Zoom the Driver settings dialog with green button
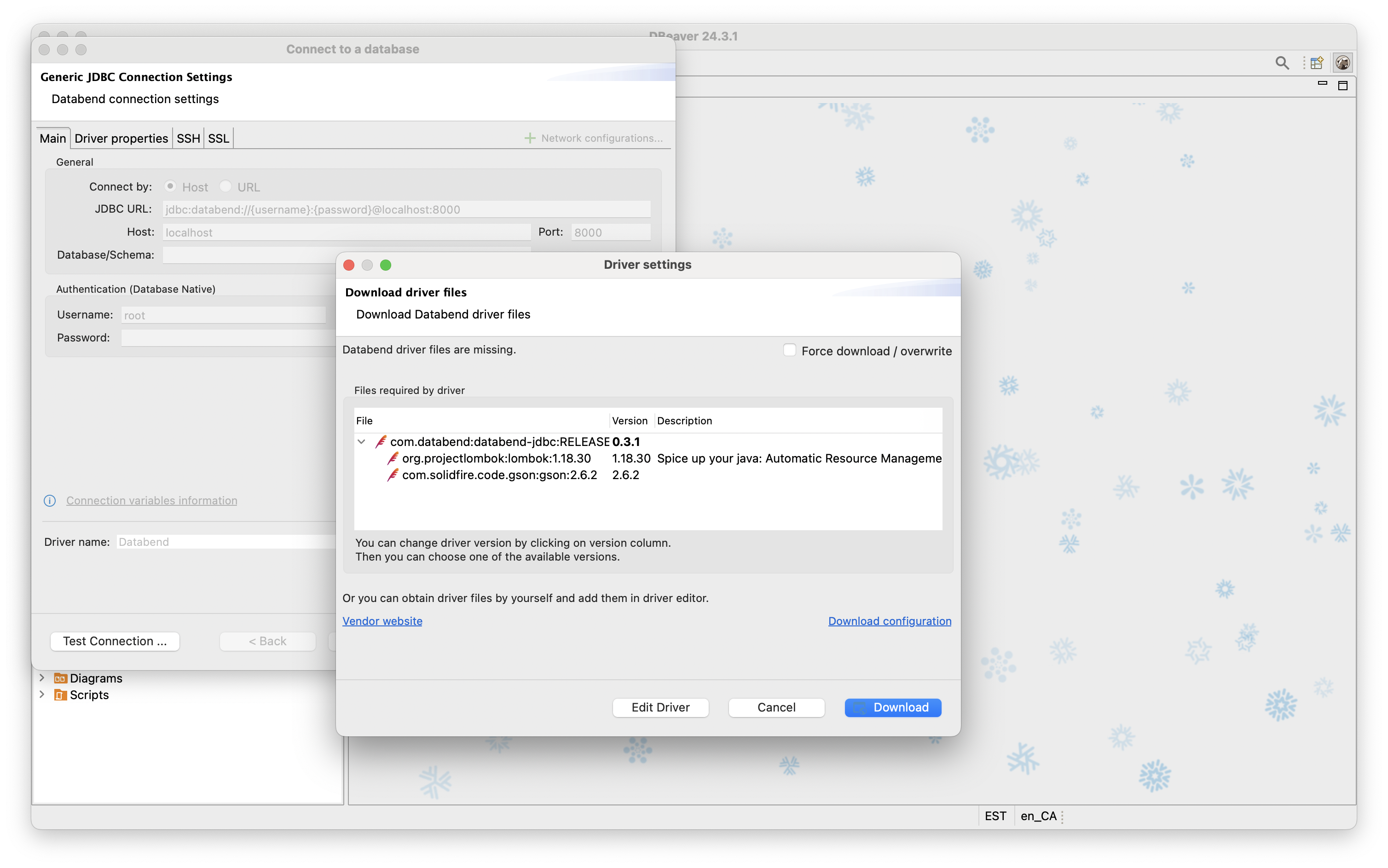Image resolution: width=1388 pixels, height=868 pixels. [x=386, y=265]
